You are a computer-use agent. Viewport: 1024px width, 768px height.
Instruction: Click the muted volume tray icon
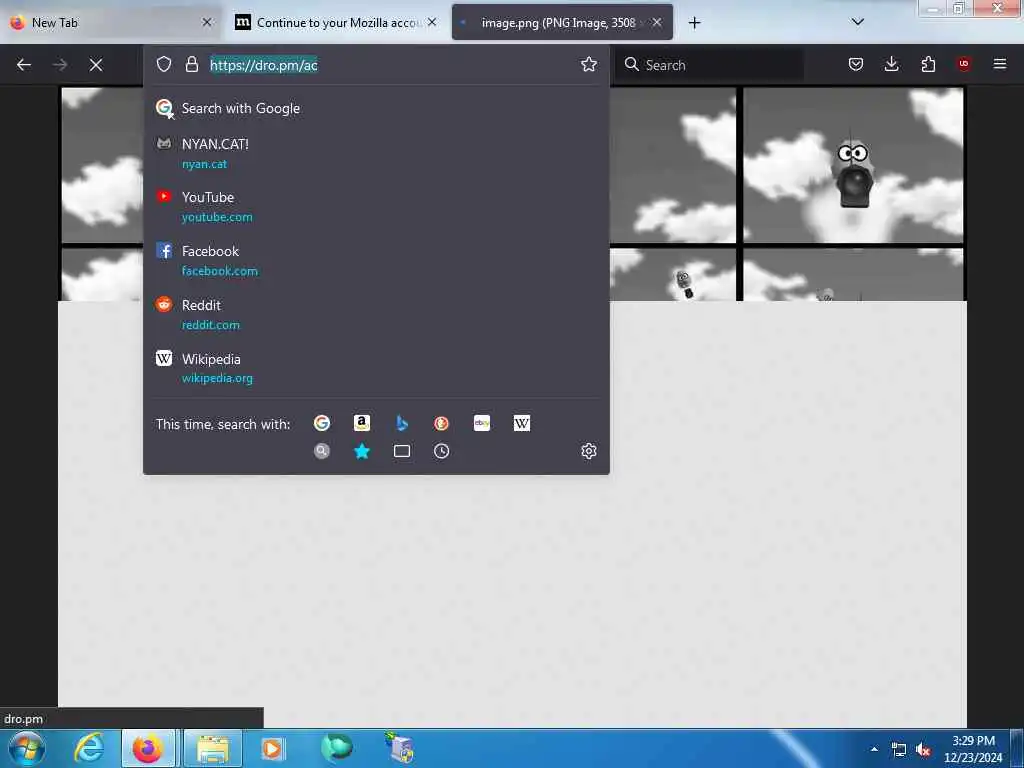point(923,750)
